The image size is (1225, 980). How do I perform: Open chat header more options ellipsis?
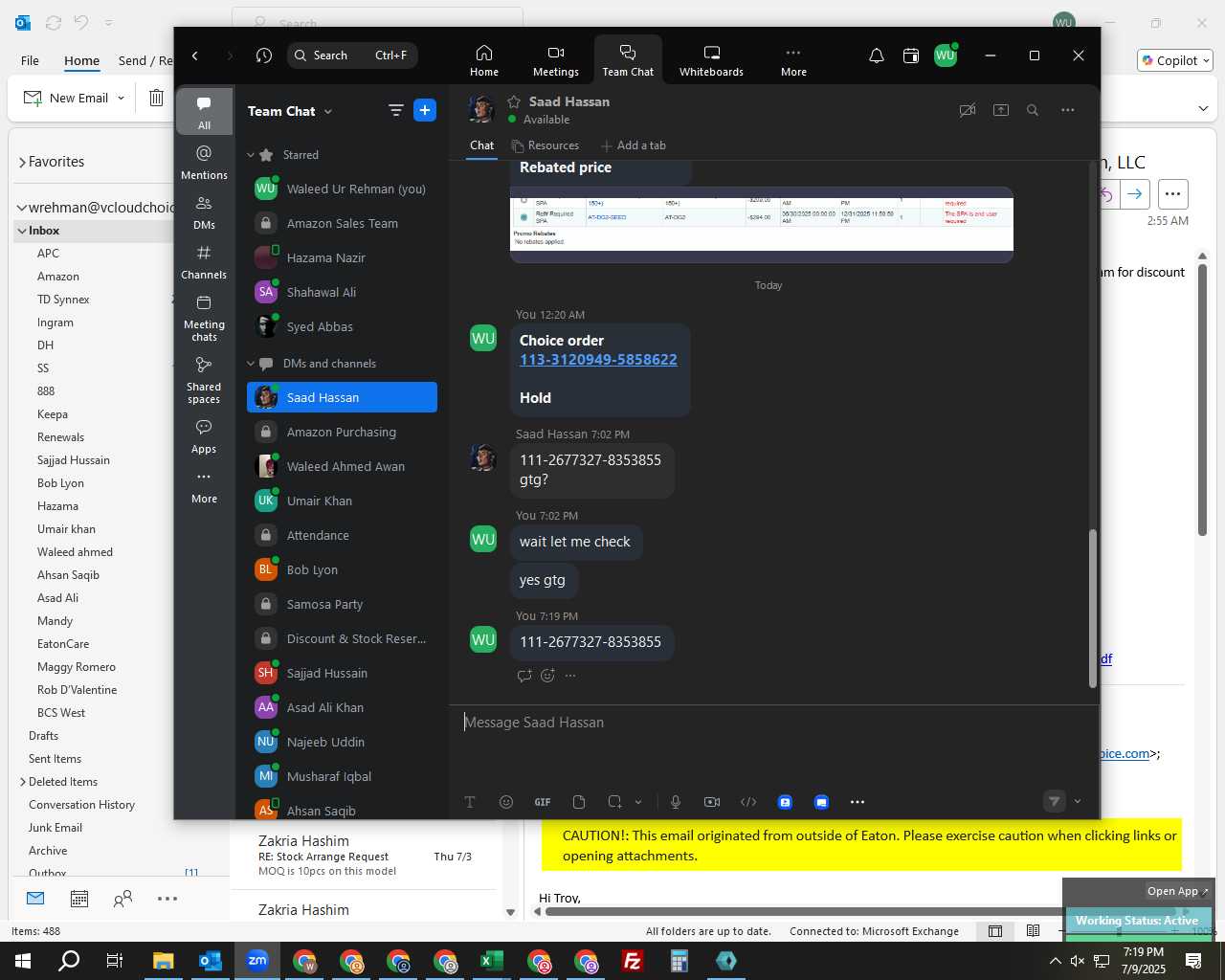(1068, 110)
